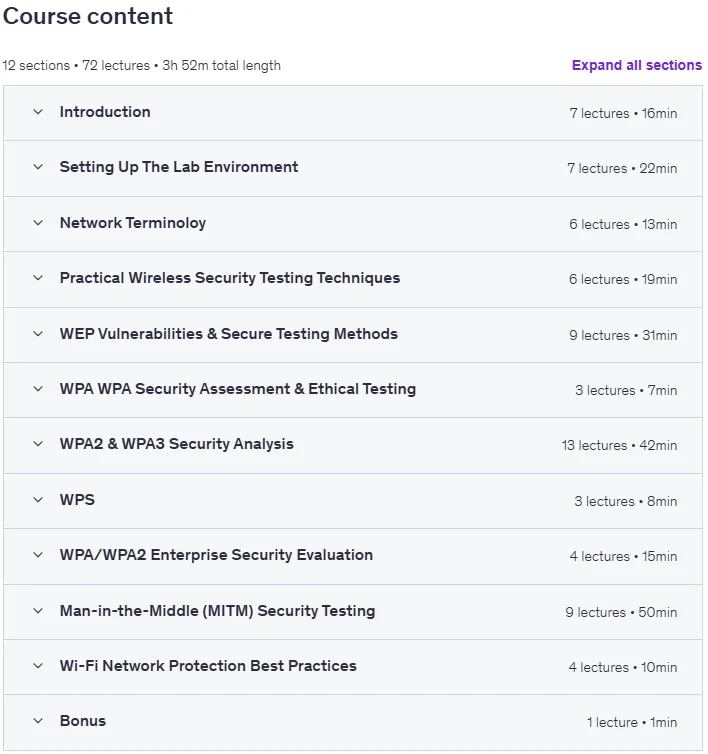Viewport: 708px width, 754px height.
Task: Expand chevron for Wi-Fi Network Protection section
Action: pos(38,666)
